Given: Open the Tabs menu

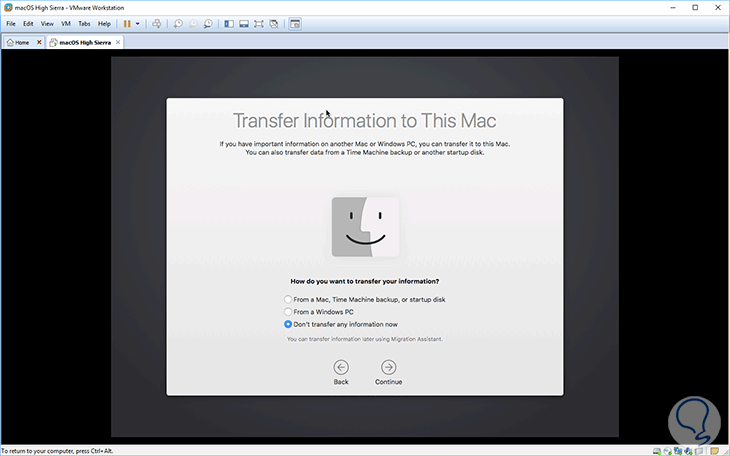Looking at the screenshot, I should (x=84, y=24).
